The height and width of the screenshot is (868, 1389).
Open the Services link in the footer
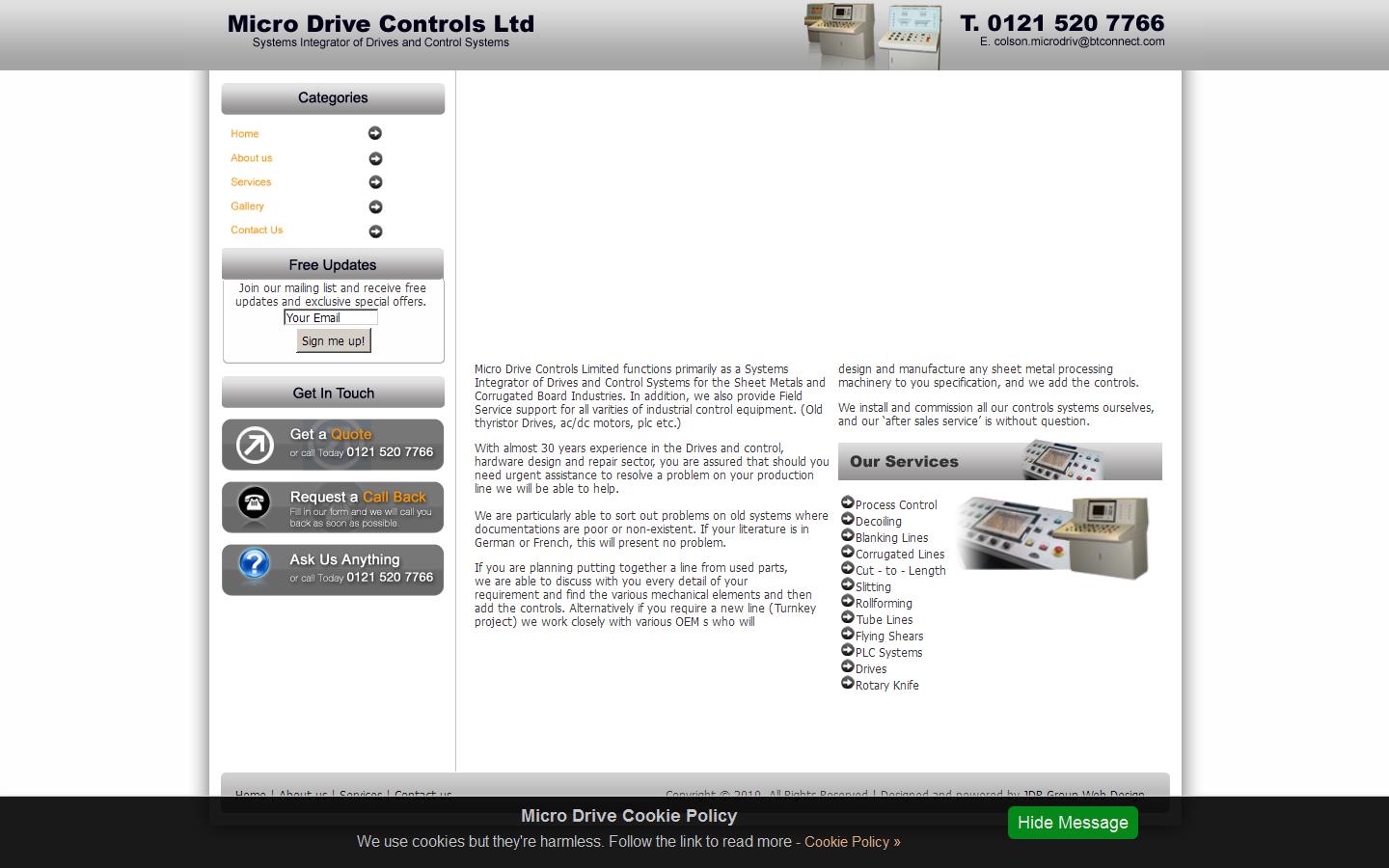tap(361, 794)
